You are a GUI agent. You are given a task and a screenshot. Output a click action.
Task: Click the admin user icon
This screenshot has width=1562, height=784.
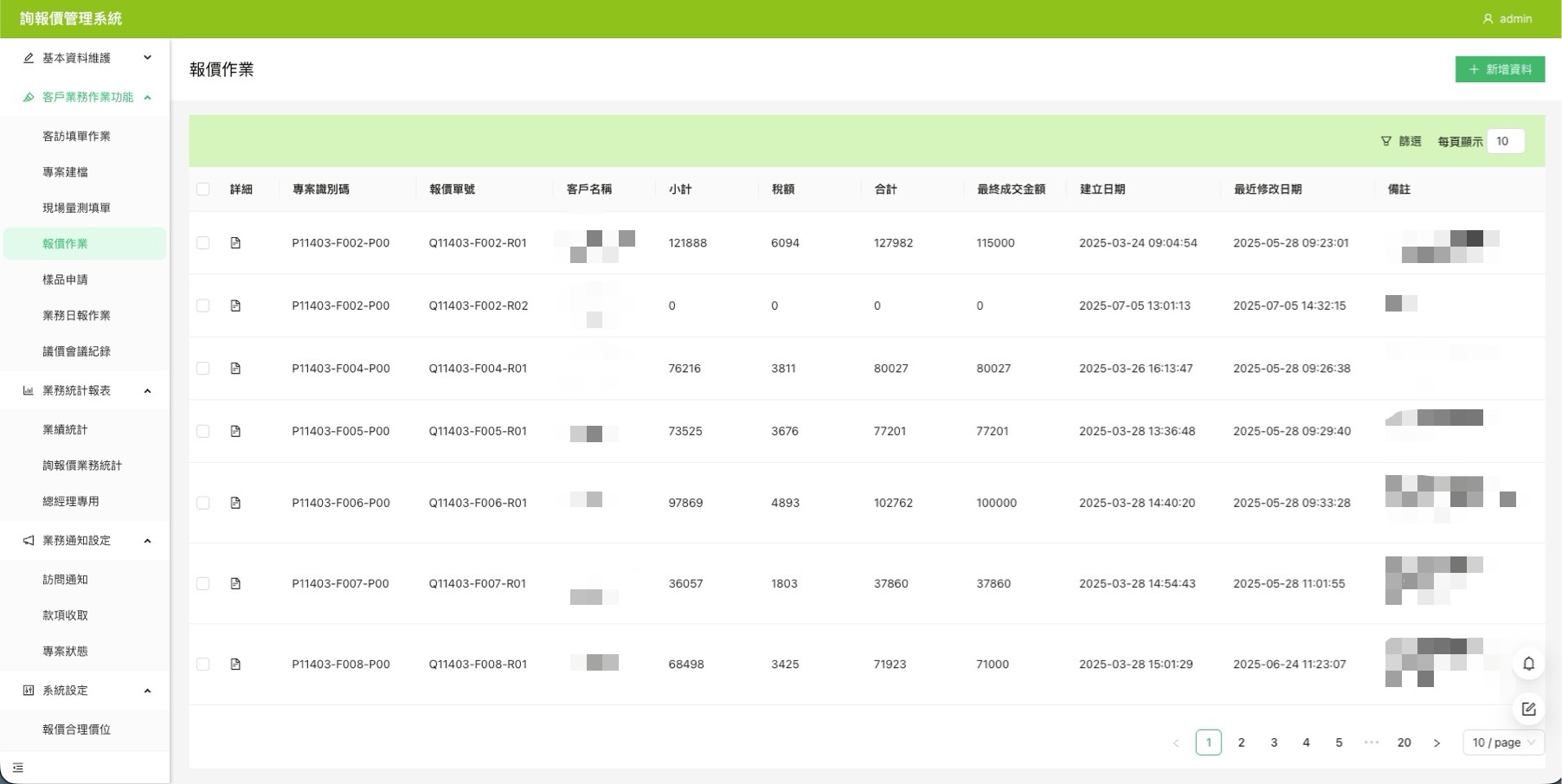coord(1488,19)
